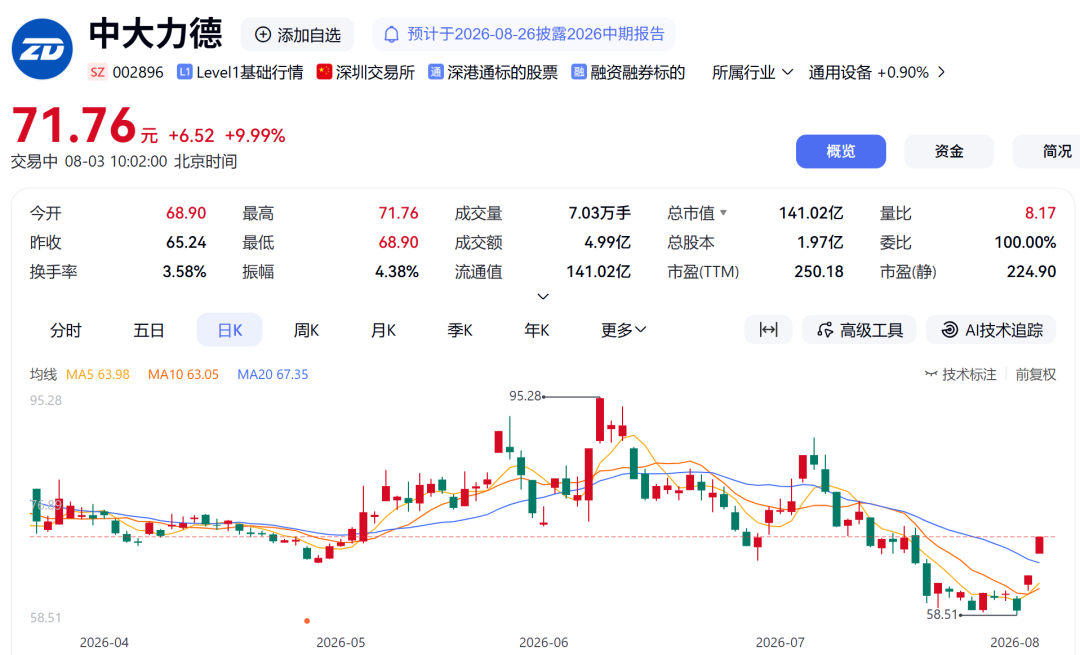Image resolution: width=1080 pixels, height=655 pixels.
Task: Click the 通 badge for 深港通标的
Action: (x=435, y=72)
